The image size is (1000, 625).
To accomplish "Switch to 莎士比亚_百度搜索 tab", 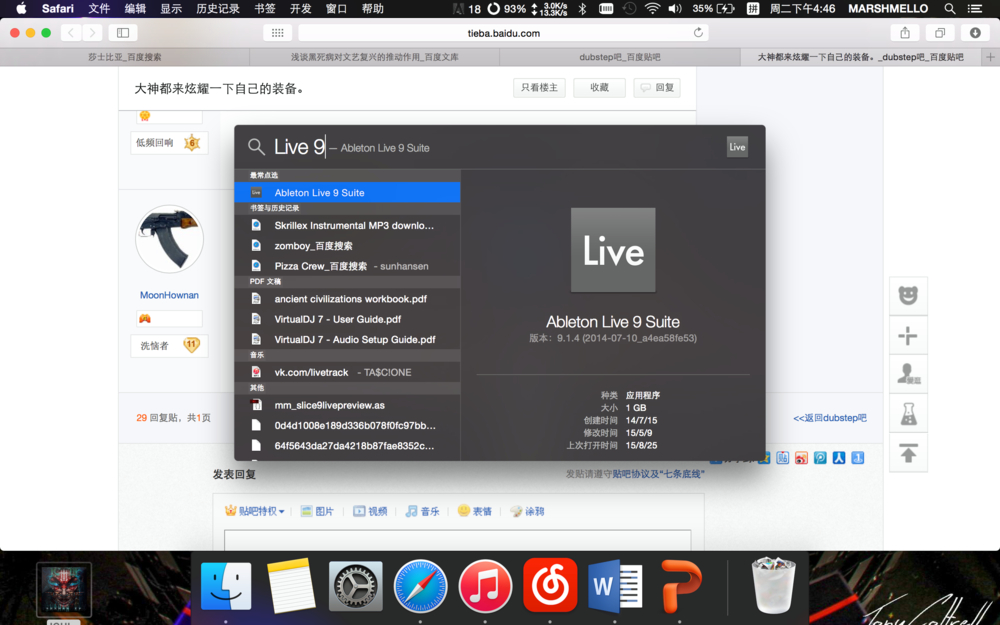I will click(125, 57).
